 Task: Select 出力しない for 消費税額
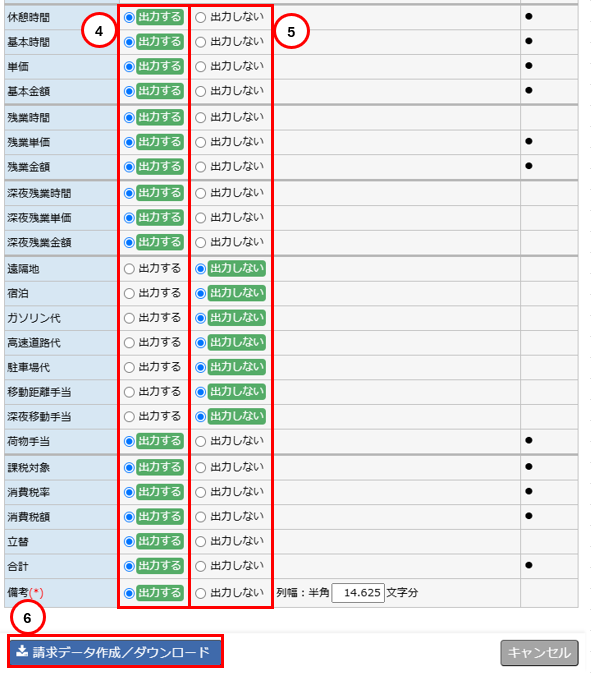[x=200, y=517]
